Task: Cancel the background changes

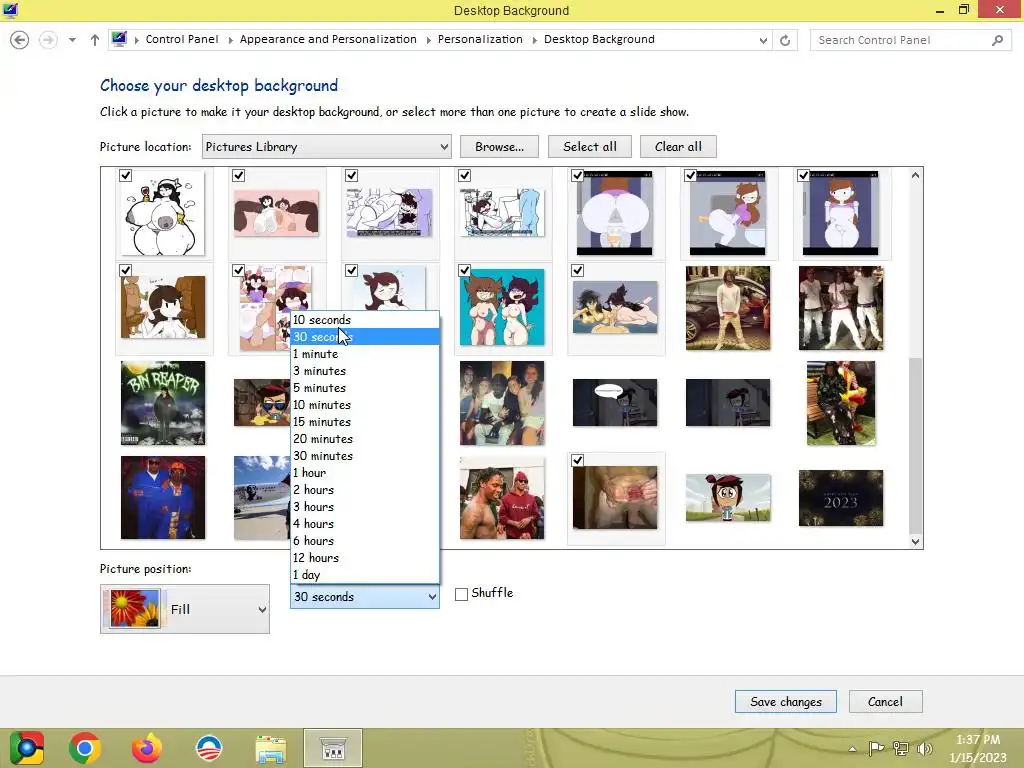Action: coord(885,701)
